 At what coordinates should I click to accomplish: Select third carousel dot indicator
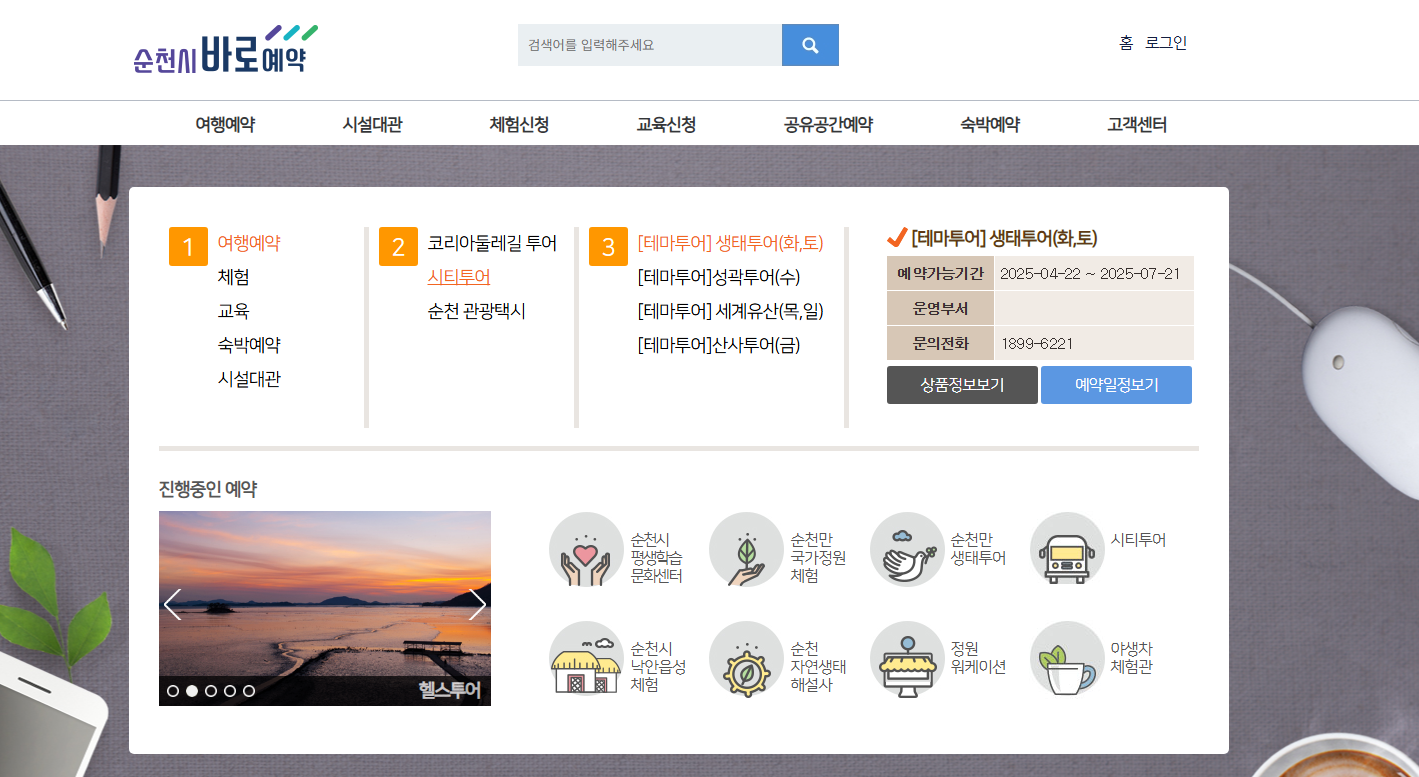pos(211,691)
